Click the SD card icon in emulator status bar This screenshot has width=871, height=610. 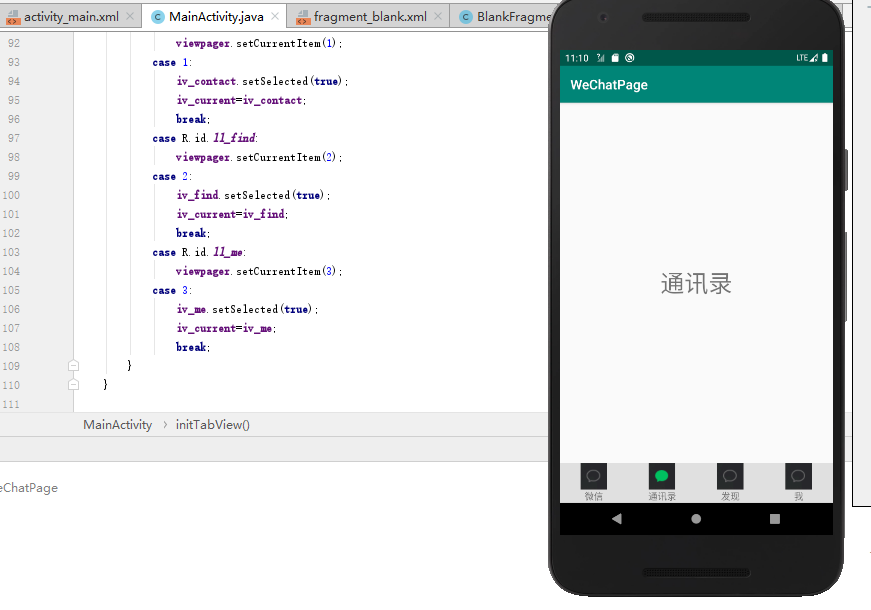[x=615, y=58]
